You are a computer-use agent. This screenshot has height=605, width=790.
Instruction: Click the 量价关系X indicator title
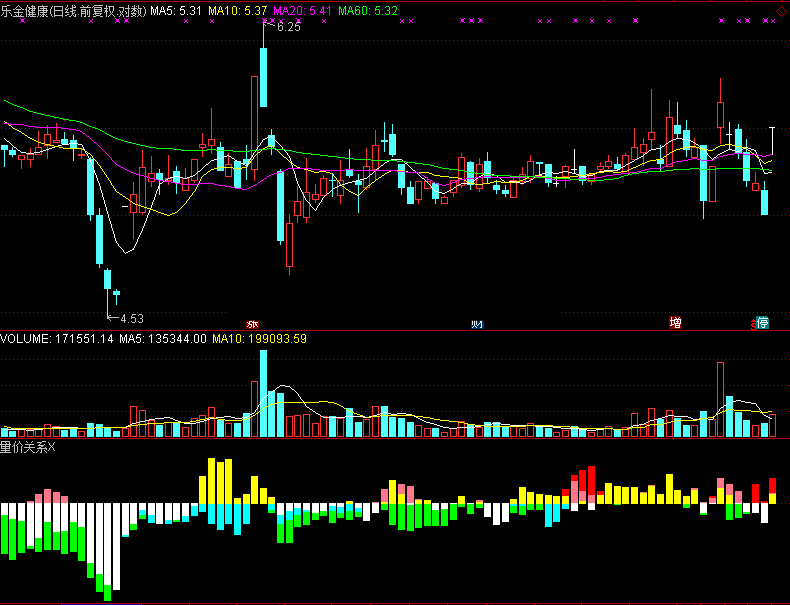[28, 447]
